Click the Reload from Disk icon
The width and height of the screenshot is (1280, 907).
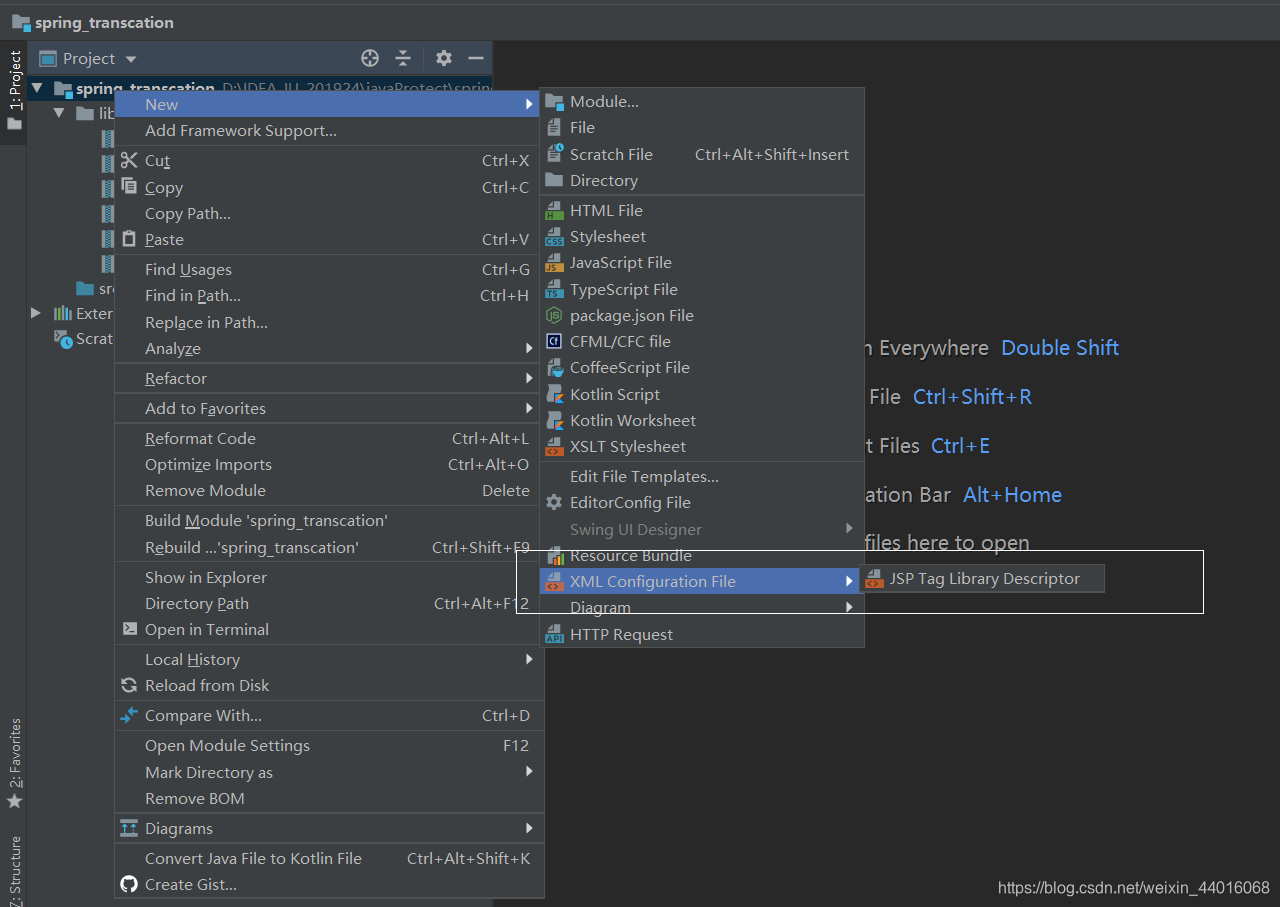[x=129, y=685]
